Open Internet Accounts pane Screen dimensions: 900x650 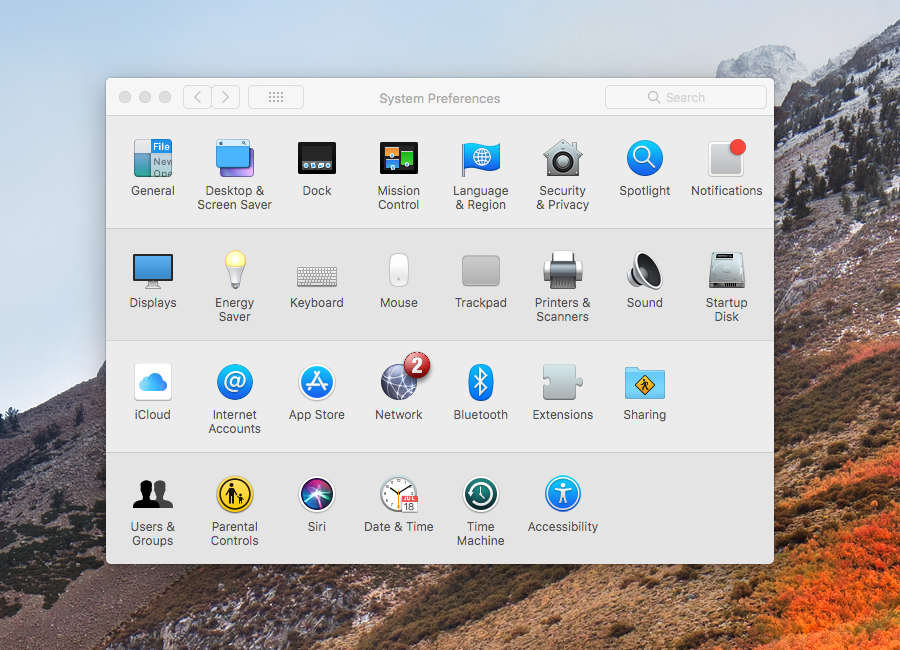pyautogui.click(x=235, y=382)
